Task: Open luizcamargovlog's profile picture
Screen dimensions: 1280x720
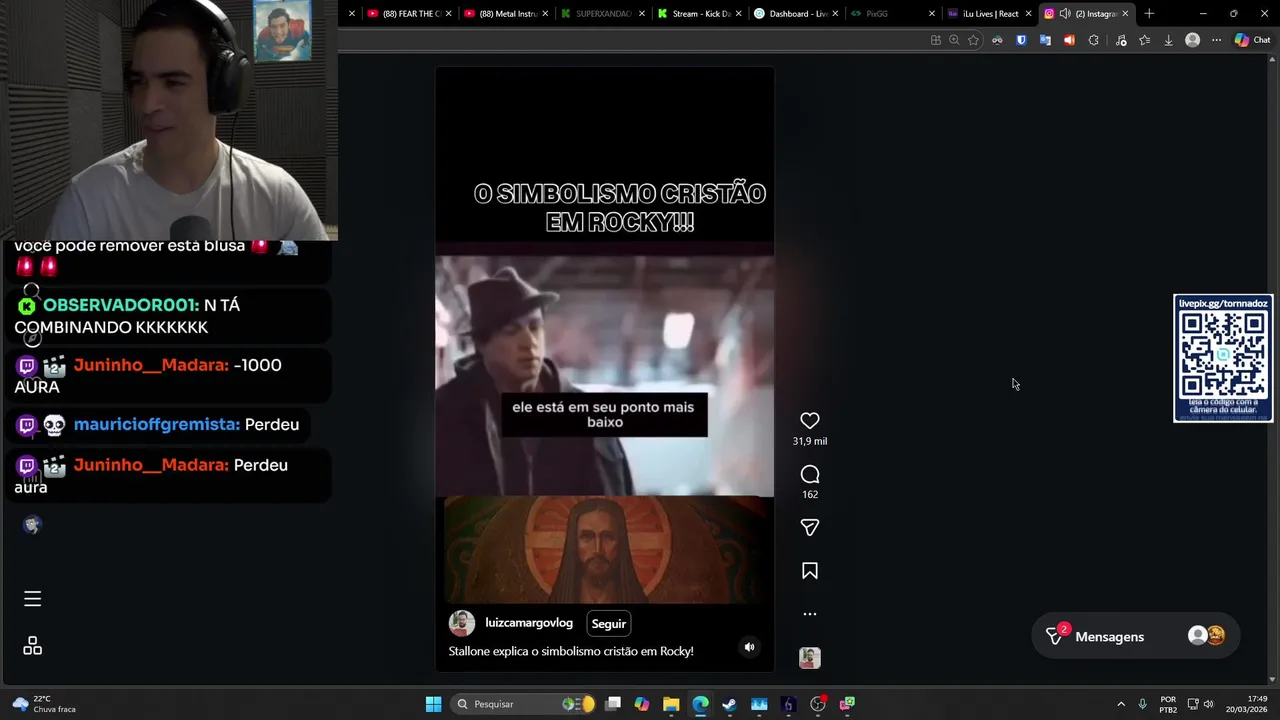Action: click(462, 623)
